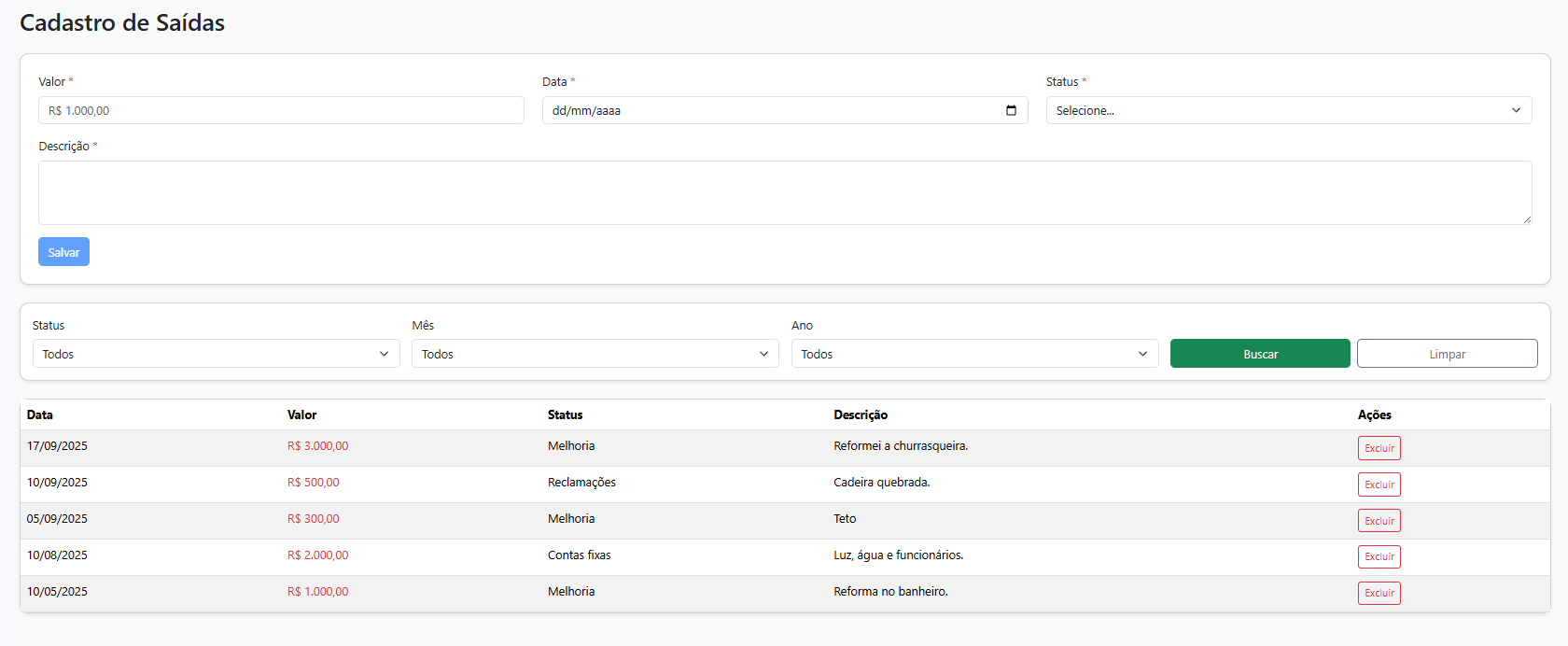Delete the 17/09/2025 churrasqueira entry
The height and width of the screenshot is (646, 1568).
tap(1379, 448)
